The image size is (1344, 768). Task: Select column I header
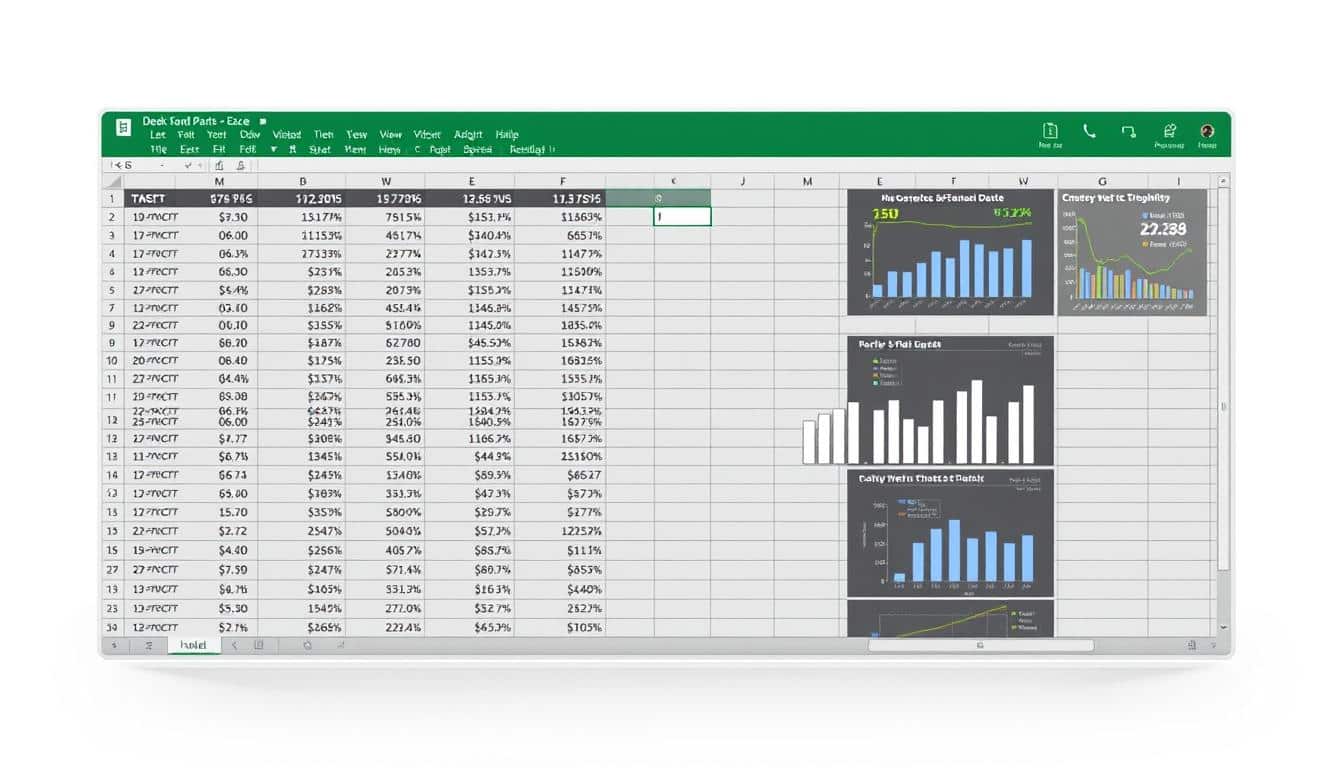(x=1178, y=182)
